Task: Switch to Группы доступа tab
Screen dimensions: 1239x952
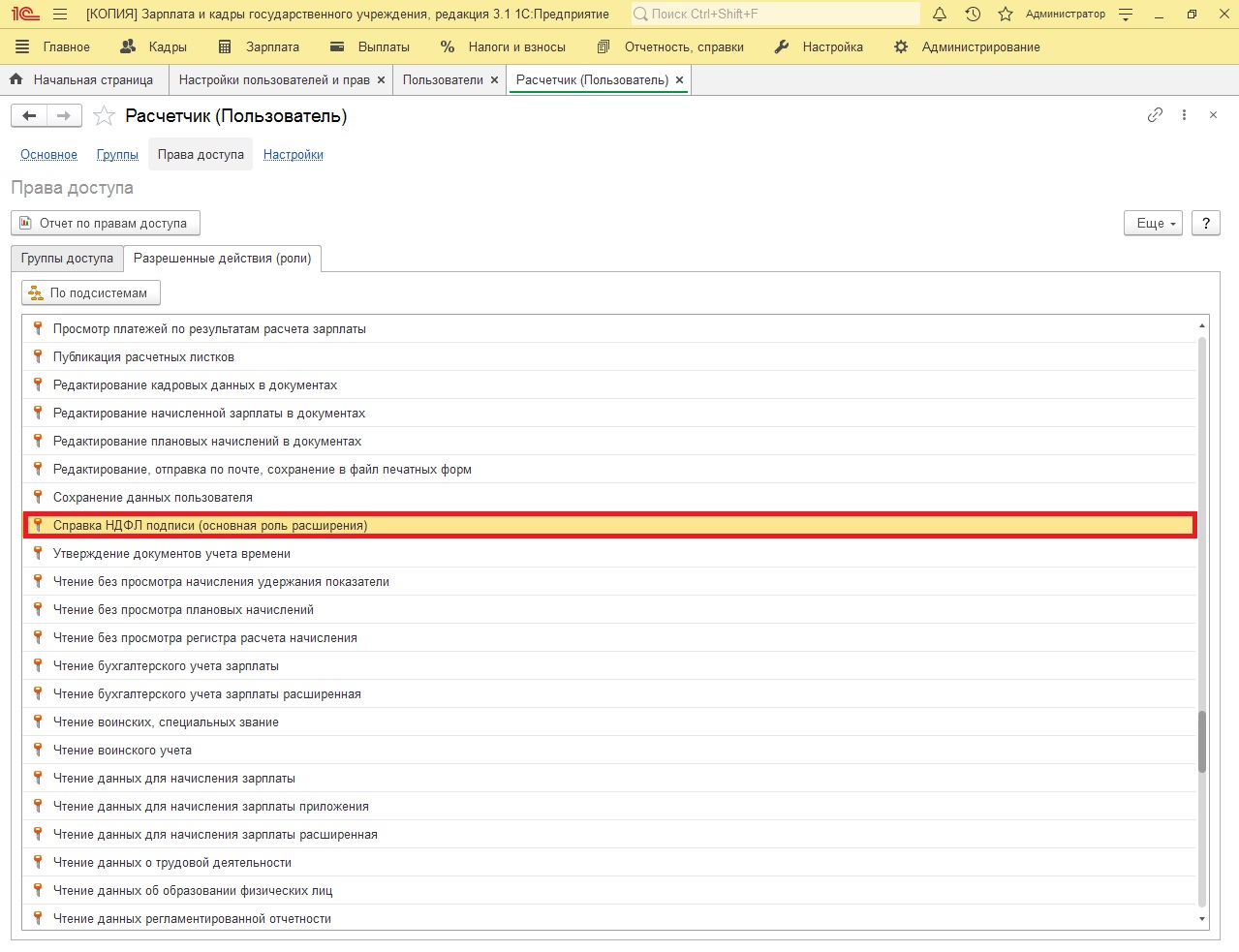Action: coord(67,259)
